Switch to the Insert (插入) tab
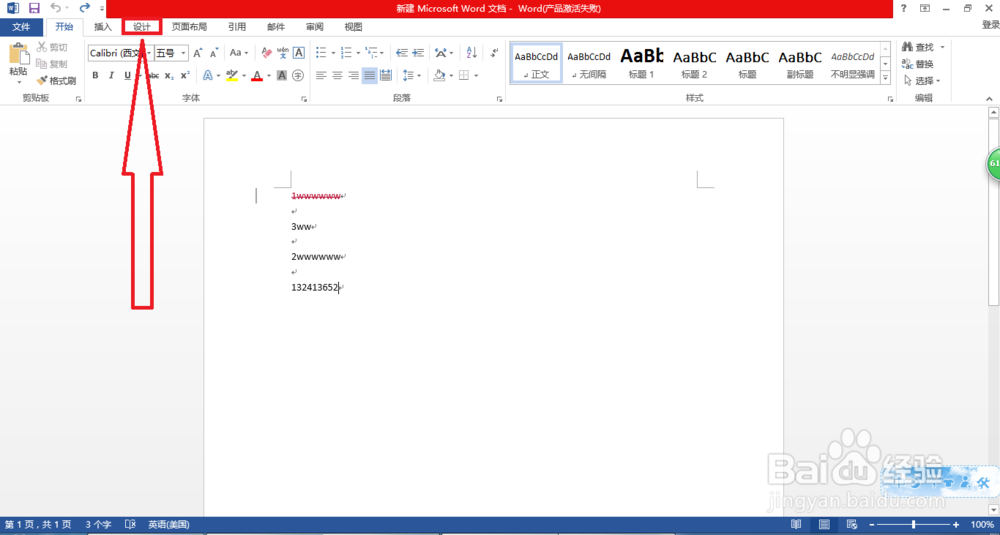Viewport: 1000px width, 535px height. click(103, 27)
